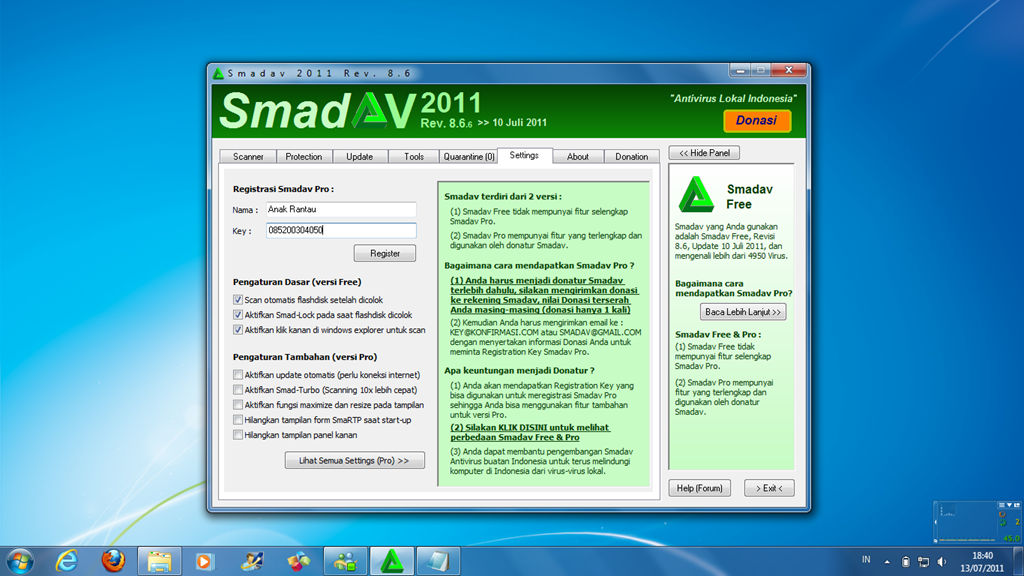Click heading Apa keuntungan menjadi Donatur ?
This screenshot has height=576, width=1024.
pos(519,370)
